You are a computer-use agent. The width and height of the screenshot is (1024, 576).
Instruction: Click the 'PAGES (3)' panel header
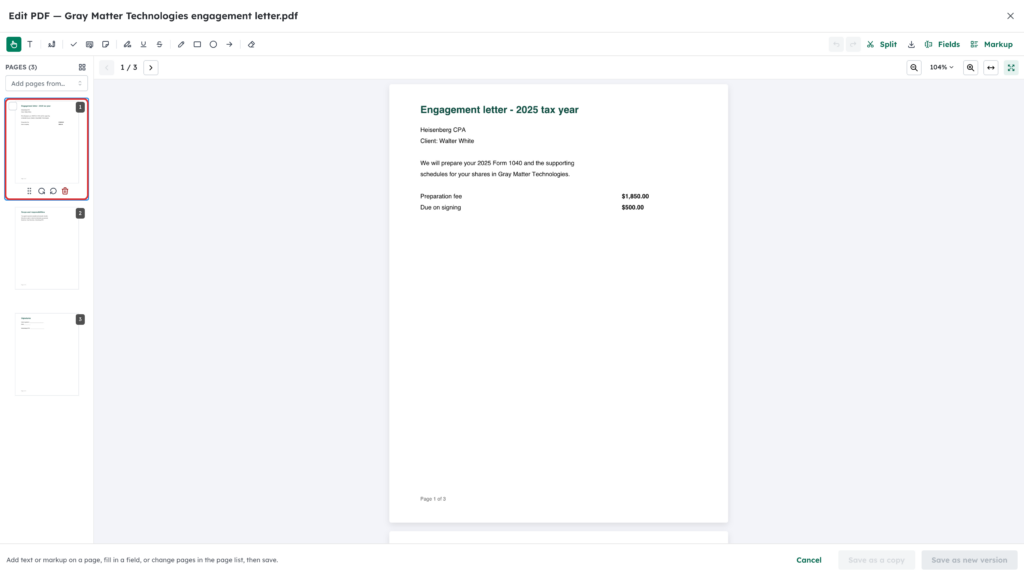coord(22,67)
